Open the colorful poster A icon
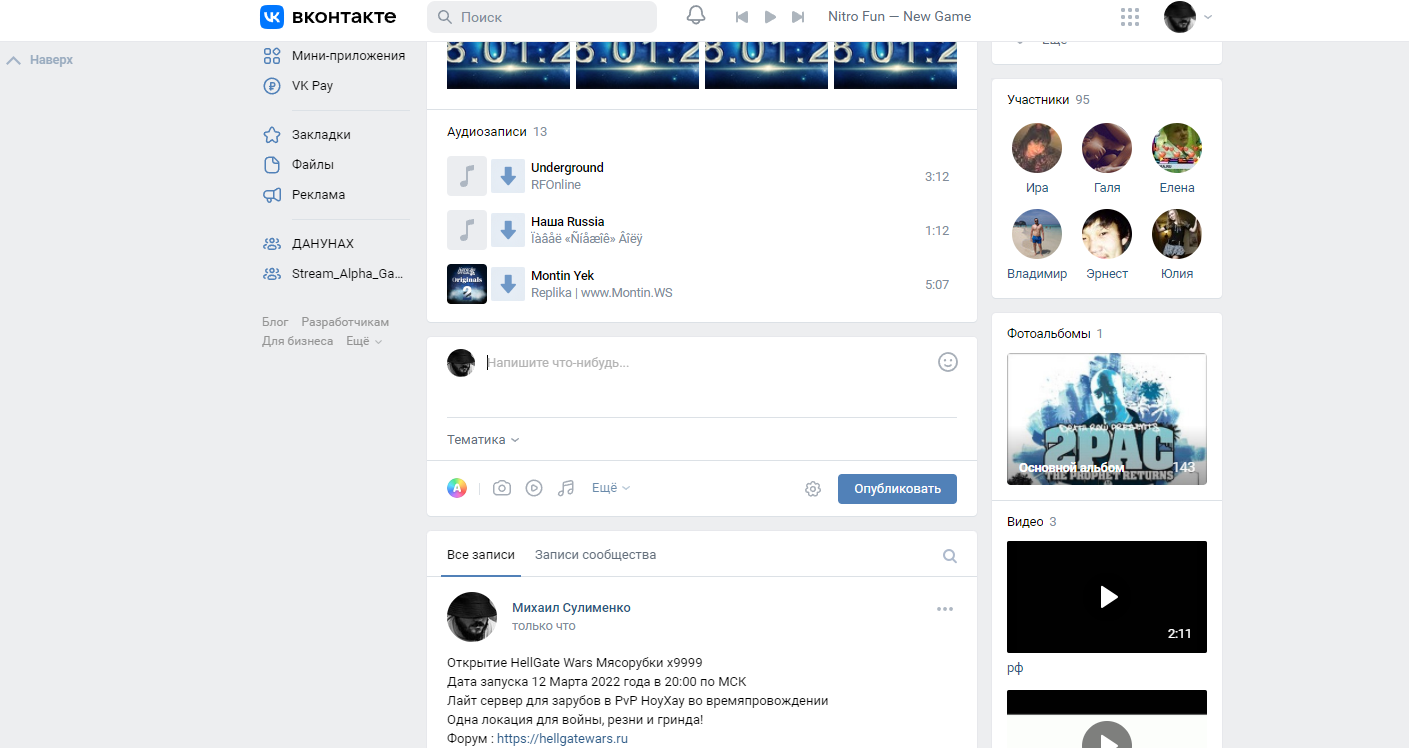Image resolution: width=1409 pixels, height=748 pixels. (457, 488)
